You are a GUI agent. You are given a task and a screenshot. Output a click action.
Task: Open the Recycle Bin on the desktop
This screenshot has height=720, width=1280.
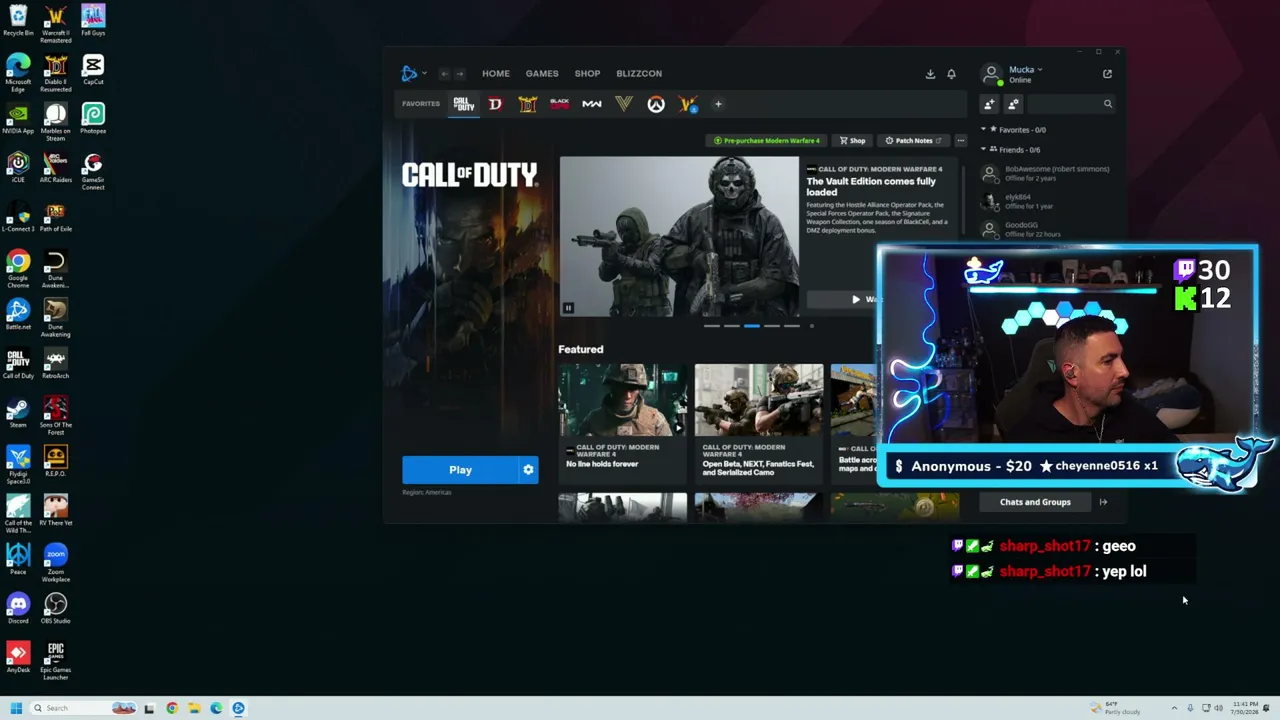point(18,21)
